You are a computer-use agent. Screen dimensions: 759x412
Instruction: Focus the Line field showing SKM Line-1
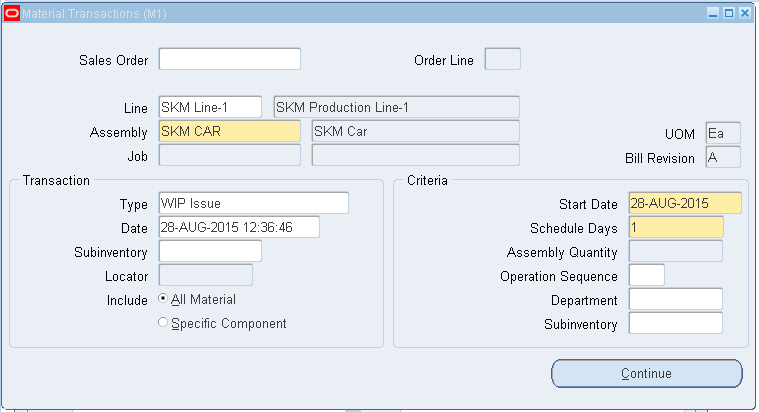click(x=210, y=107)
